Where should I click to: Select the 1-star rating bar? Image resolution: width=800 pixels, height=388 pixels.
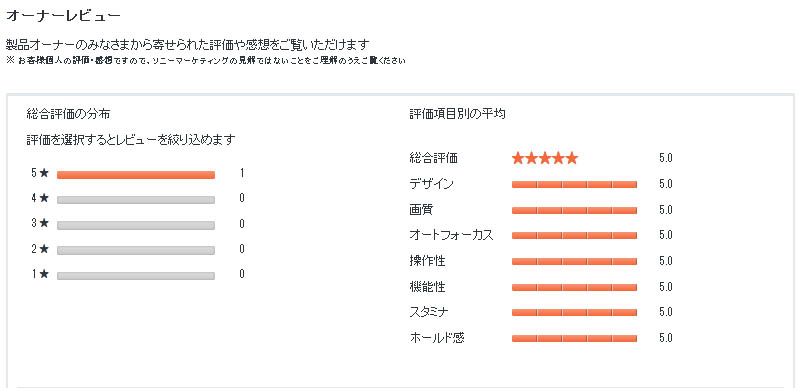click(x=136, y=276)
